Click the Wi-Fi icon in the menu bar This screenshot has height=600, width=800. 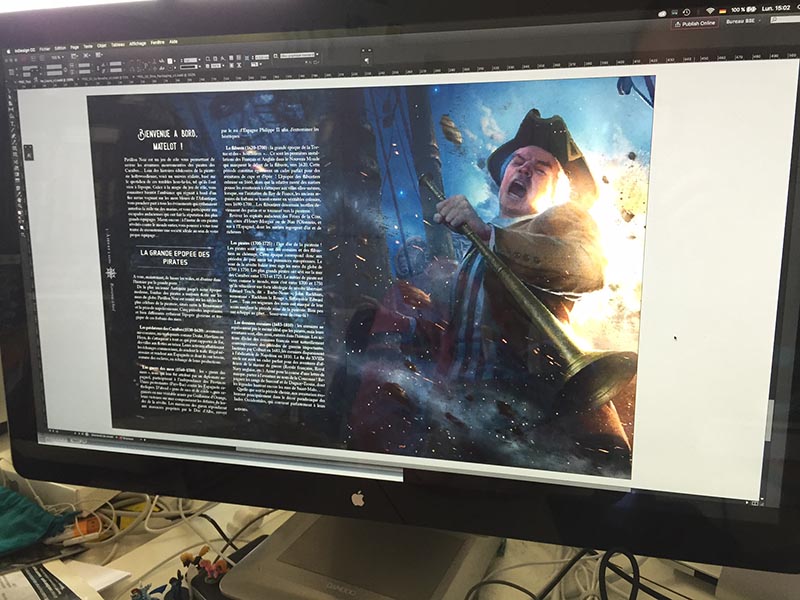(709, 10)
